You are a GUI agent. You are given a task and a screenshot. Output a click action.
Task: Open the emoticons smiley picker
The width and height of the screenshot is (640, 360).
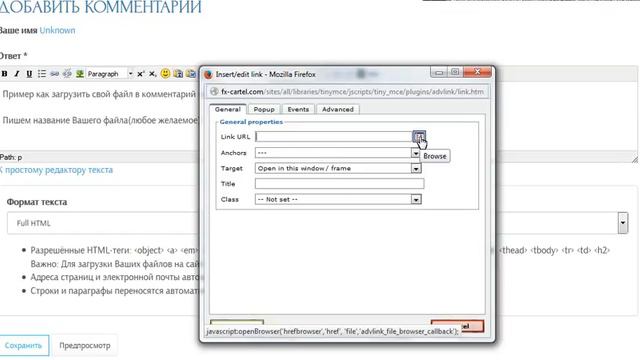[x=165, y=73]
